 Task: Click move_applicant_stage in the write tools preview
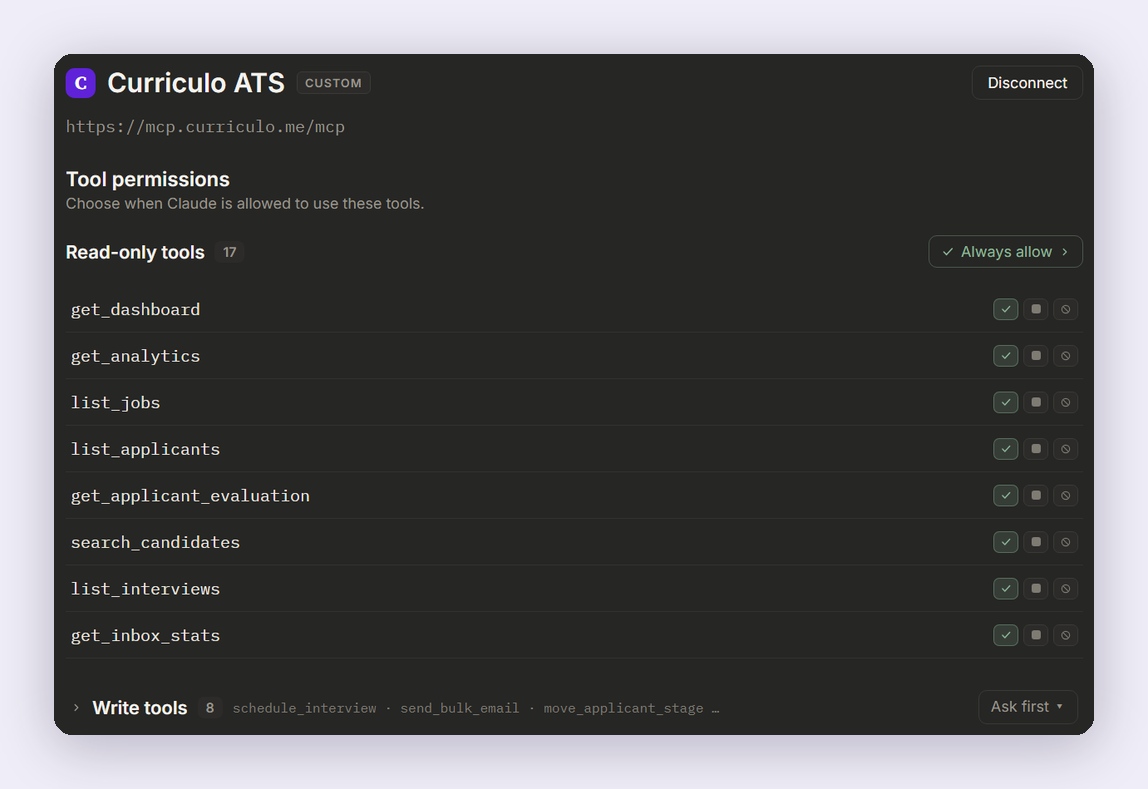[x=623, y=708]
